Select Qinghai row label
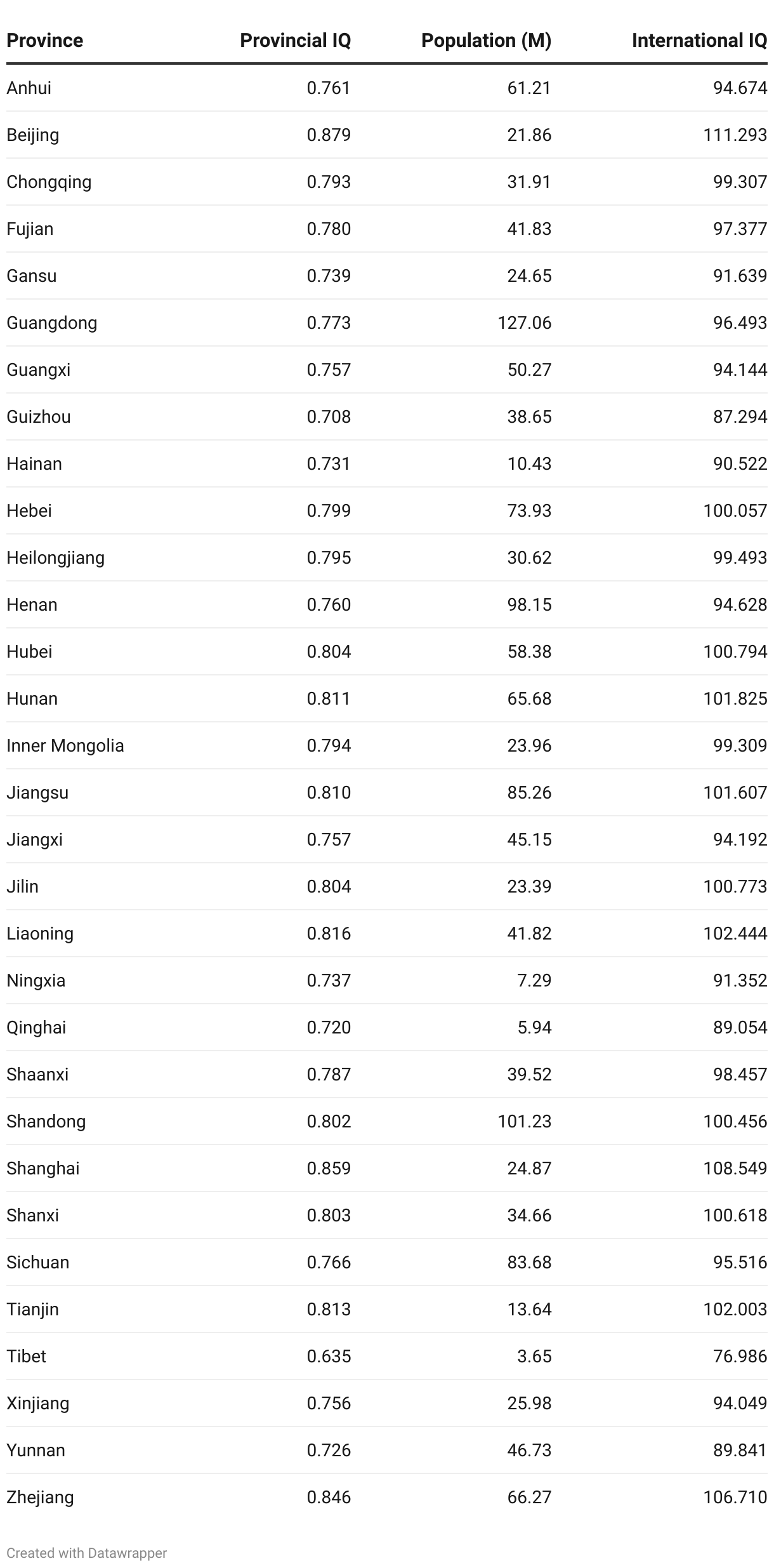 pyautogui.click(x=36, y=1028)
